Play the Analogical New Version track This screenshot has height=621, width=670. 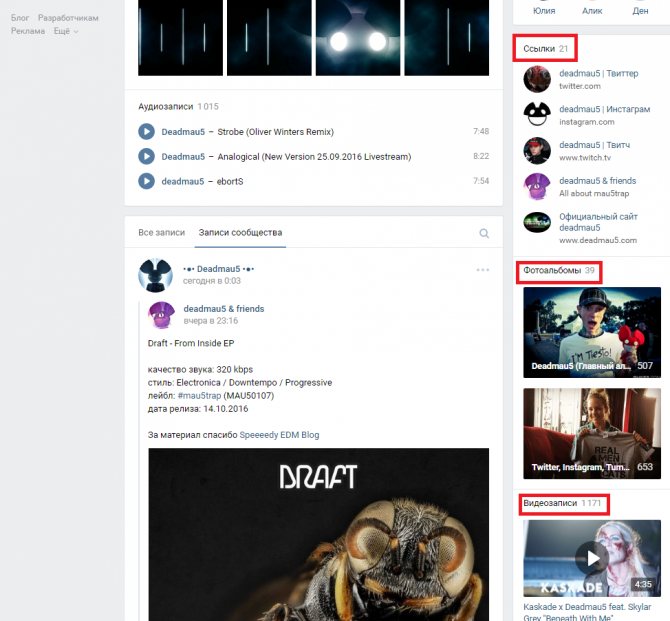point(146,156)
